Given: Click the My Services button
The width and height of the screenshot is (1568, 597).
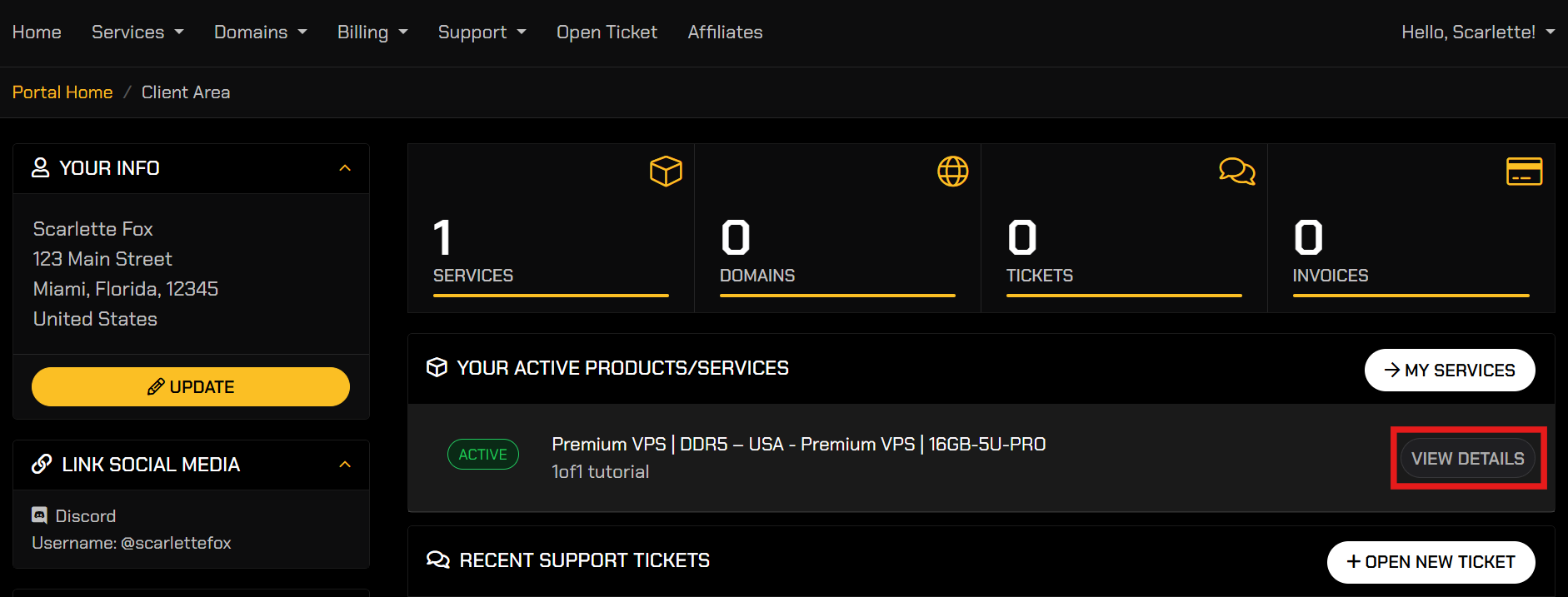Looking at the screenshot, I should tap(1450, 370).
